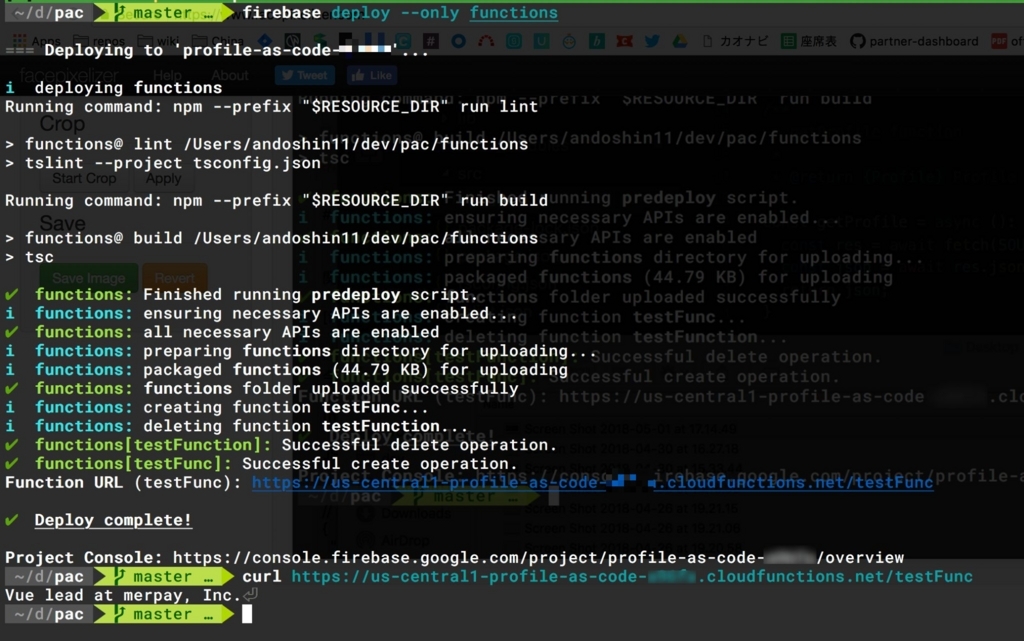This screenshot has width=1024, height=641.
Task: Open the red arch bookmark icon
Action: [x=486, y=41]
